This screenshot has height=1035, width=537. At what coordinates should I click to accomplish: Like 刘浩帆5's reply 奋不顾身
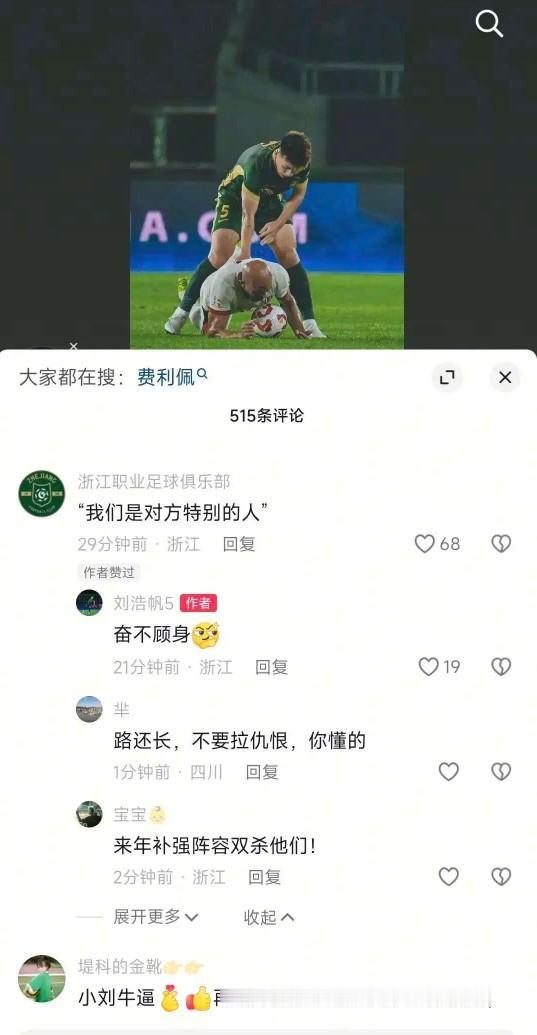click(429, 667)
